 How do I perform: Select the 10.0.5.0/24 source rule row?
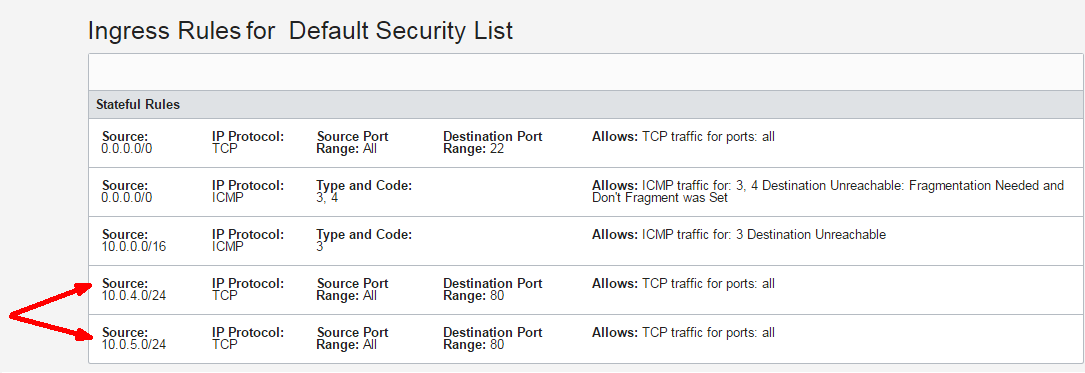pyautogui.click(x=586, y=338)
